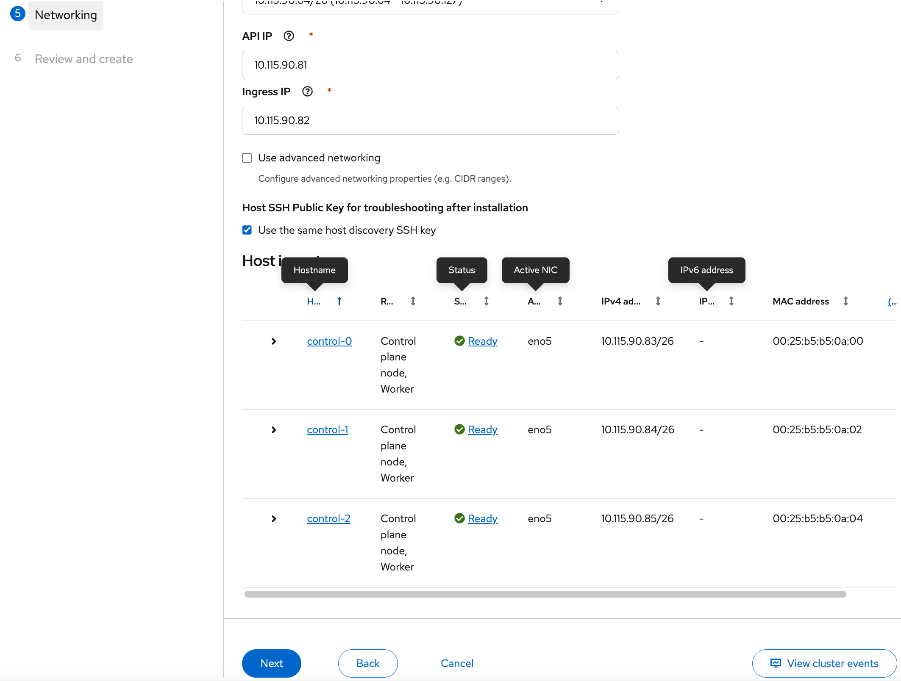This screenshot has height=681, width=901.
Task: Sort the table by Hostname column
Action: (339, 301)
